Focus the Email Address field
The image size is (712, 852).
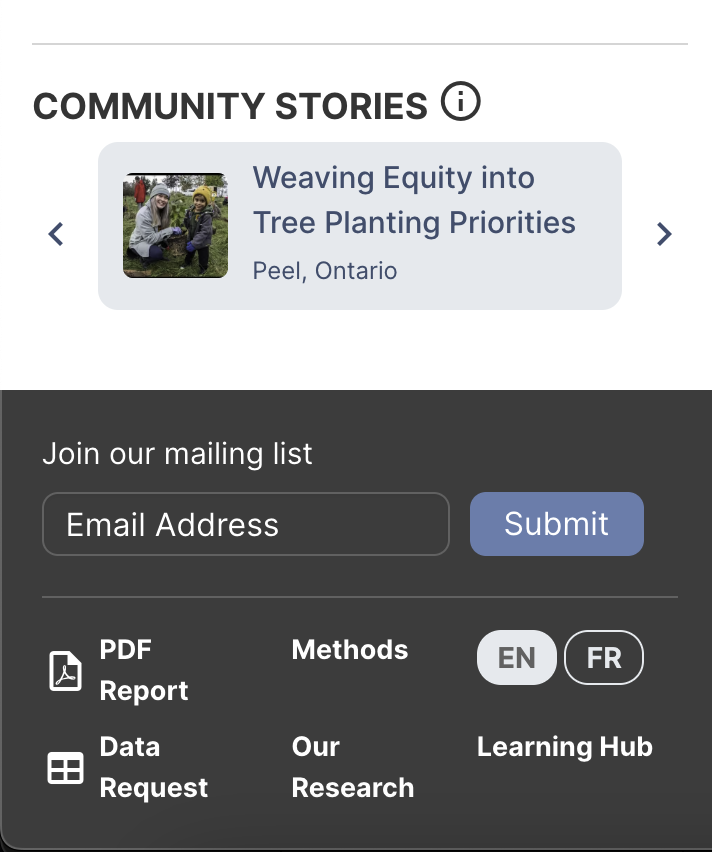coord(245,524)
